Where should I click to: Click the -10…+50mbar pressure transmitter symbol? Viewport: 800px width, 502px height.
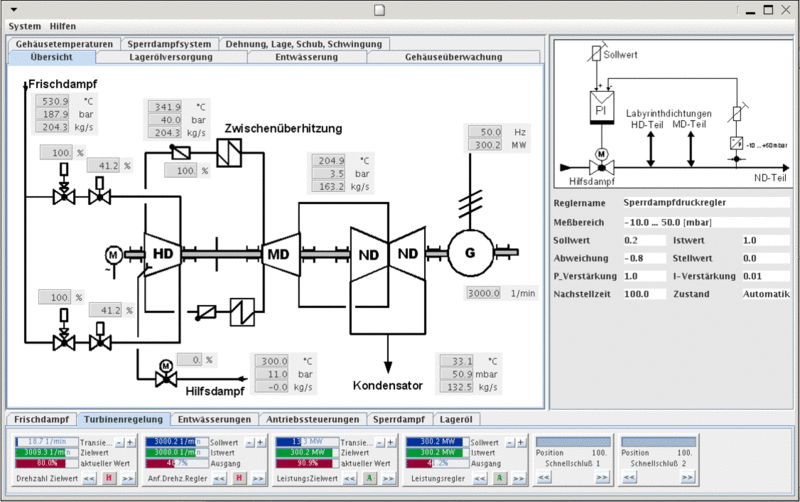pos(736,143)
